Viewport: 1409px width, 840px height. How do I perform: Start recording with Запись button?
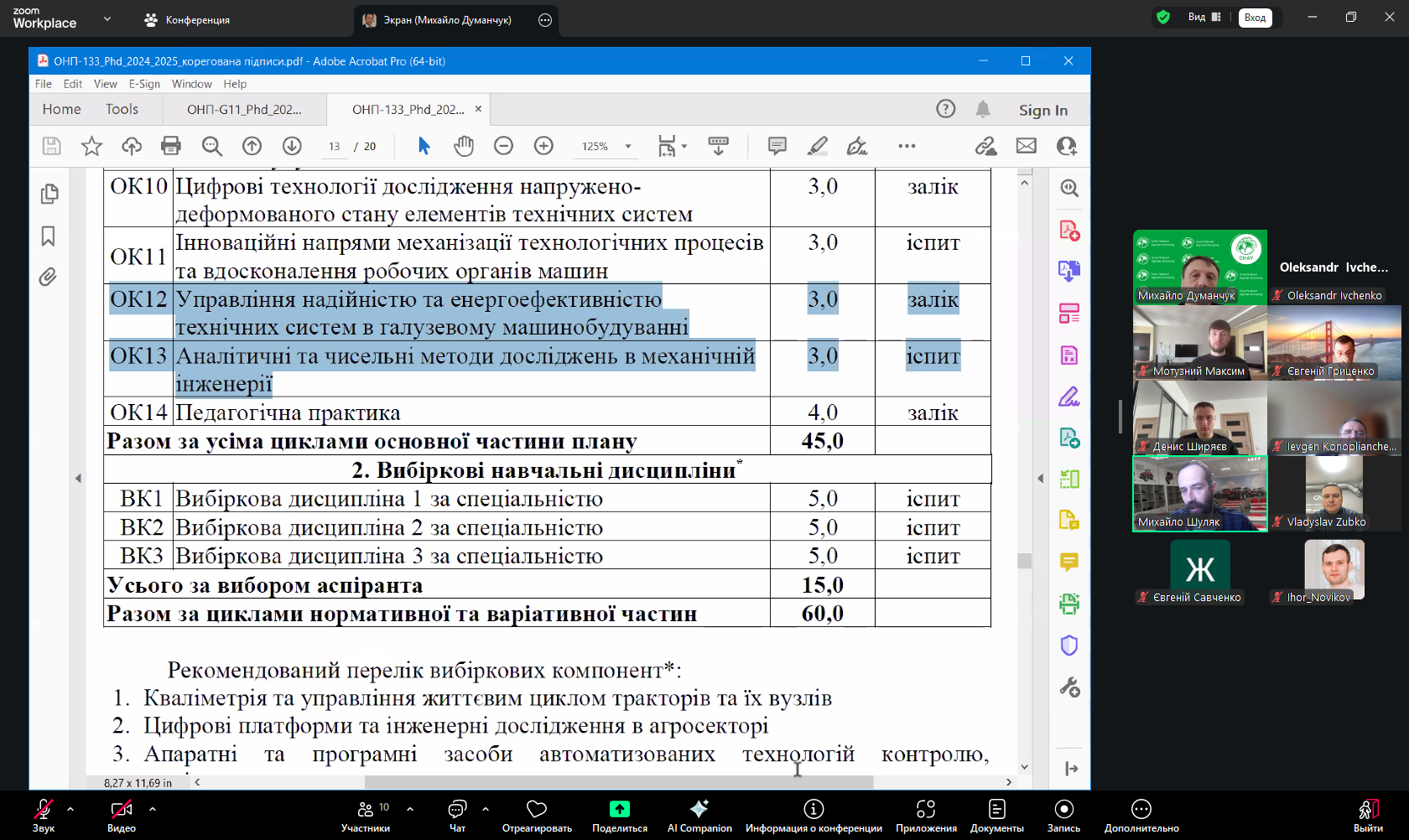point(1063,816)
